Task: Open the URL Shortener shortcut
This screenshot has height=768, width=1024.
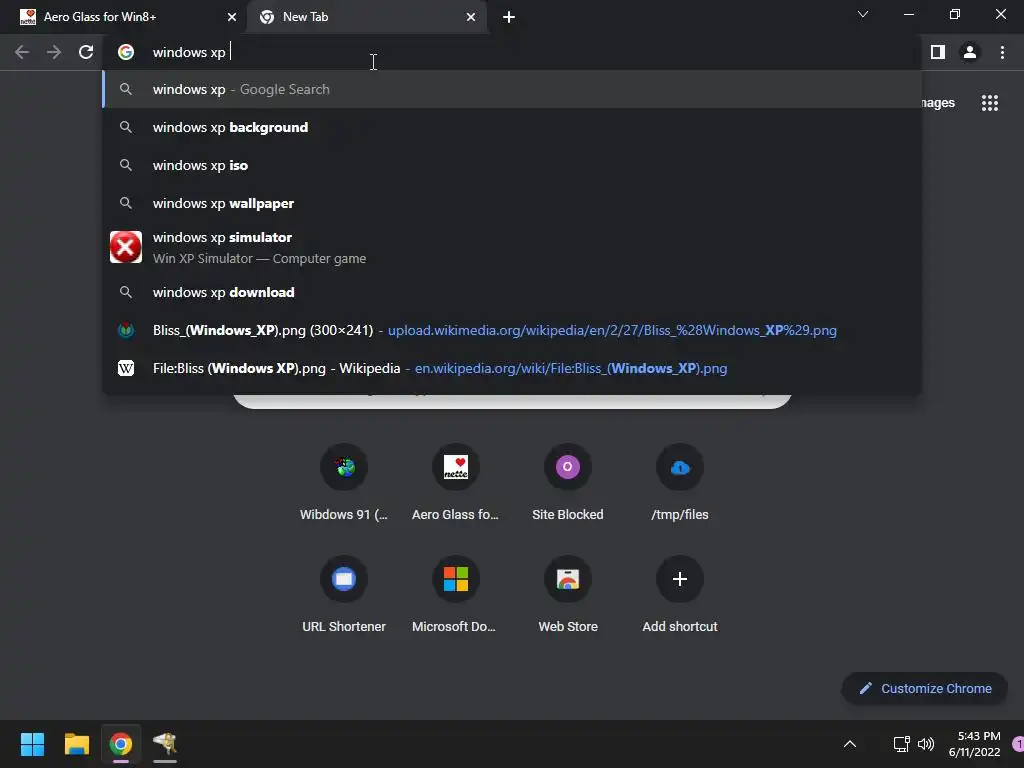Action: pyautogui.click(x=344, y=594)
